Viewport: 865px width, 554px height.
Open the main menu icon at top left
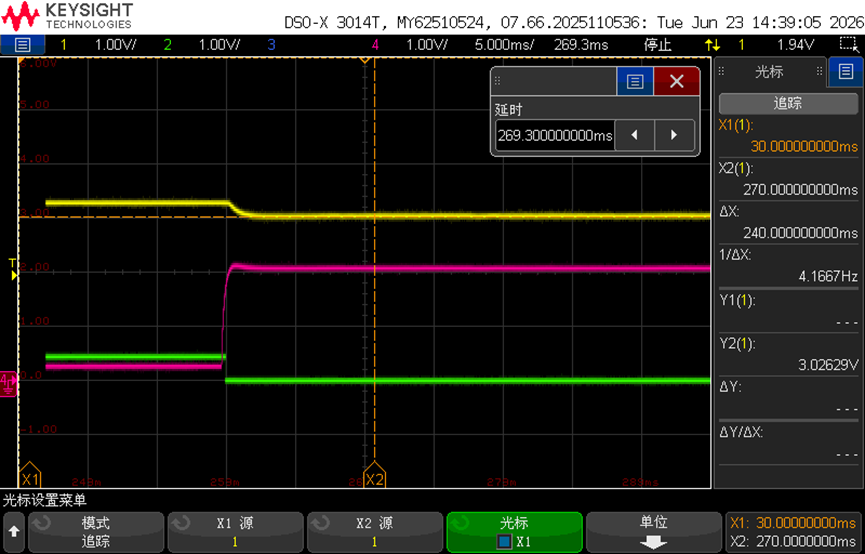point(23,45)
